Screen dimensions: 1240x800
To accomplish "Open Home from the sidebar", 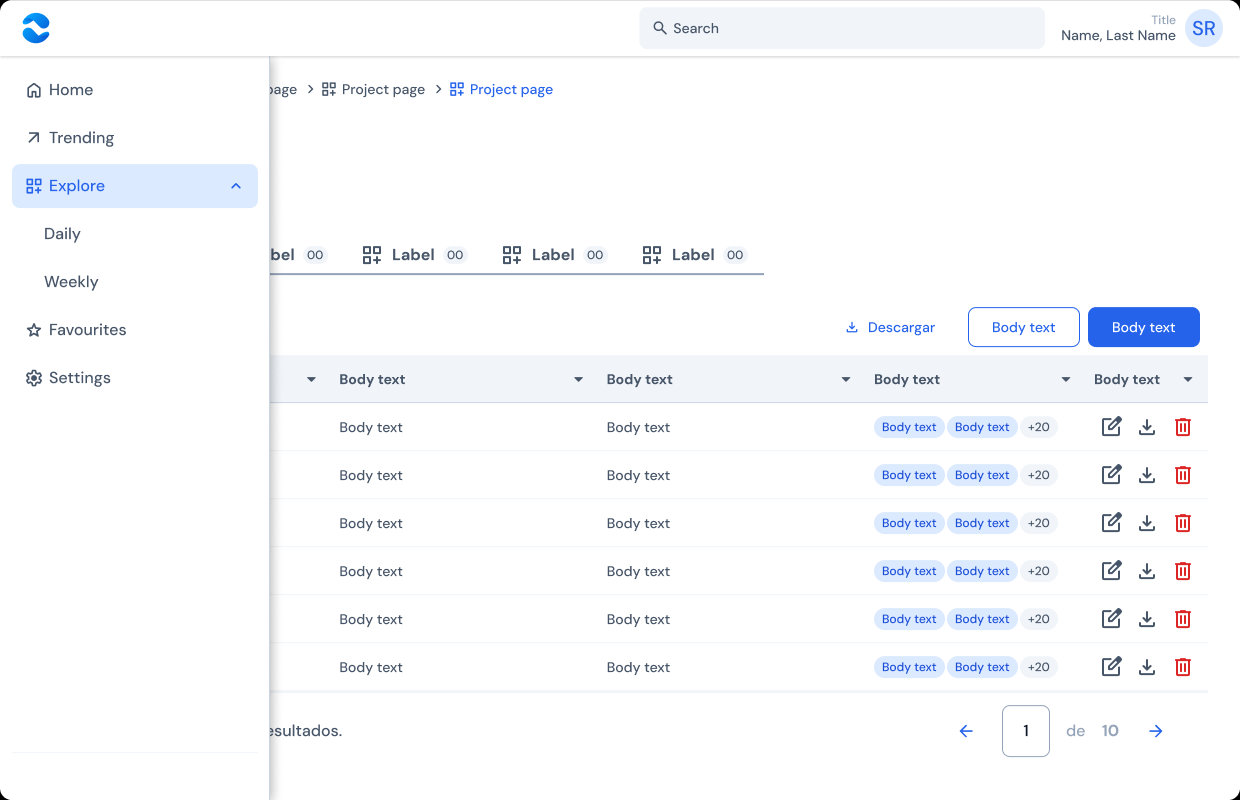I will click(x=135, y=90).
